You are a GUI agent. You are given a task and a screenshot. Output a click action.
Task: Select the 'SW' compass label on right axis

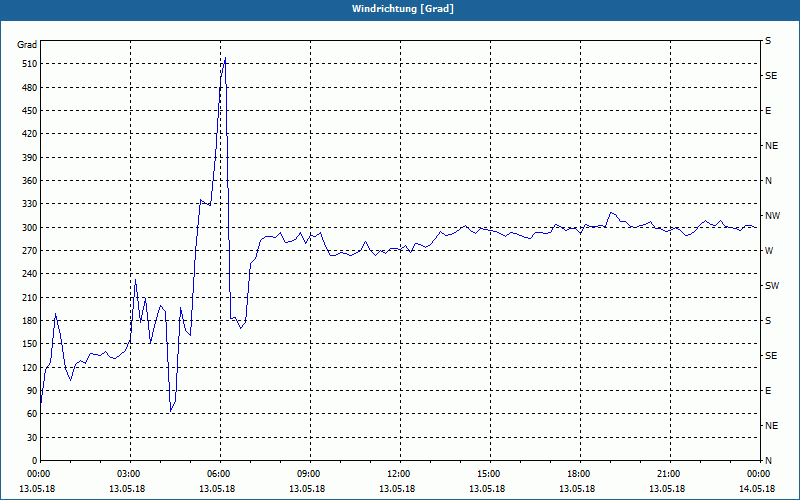pyautogui.click(x=772, y=286)
